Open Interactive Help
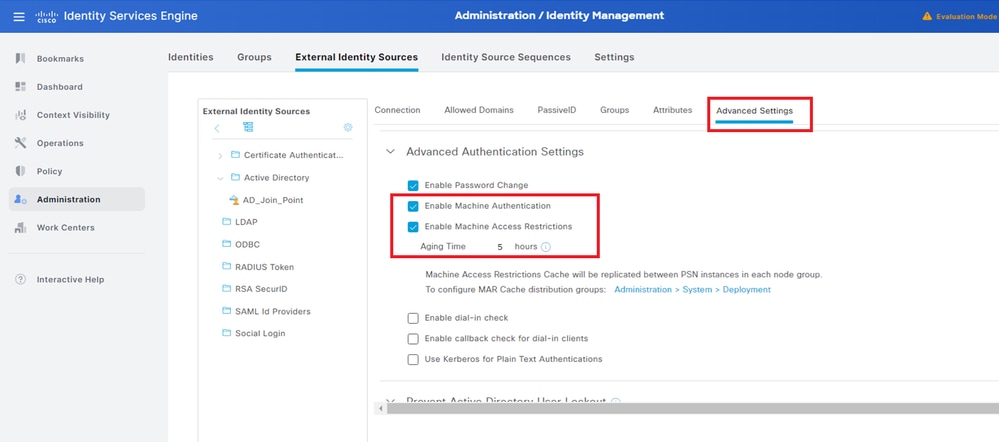 [x=70, y=280]
